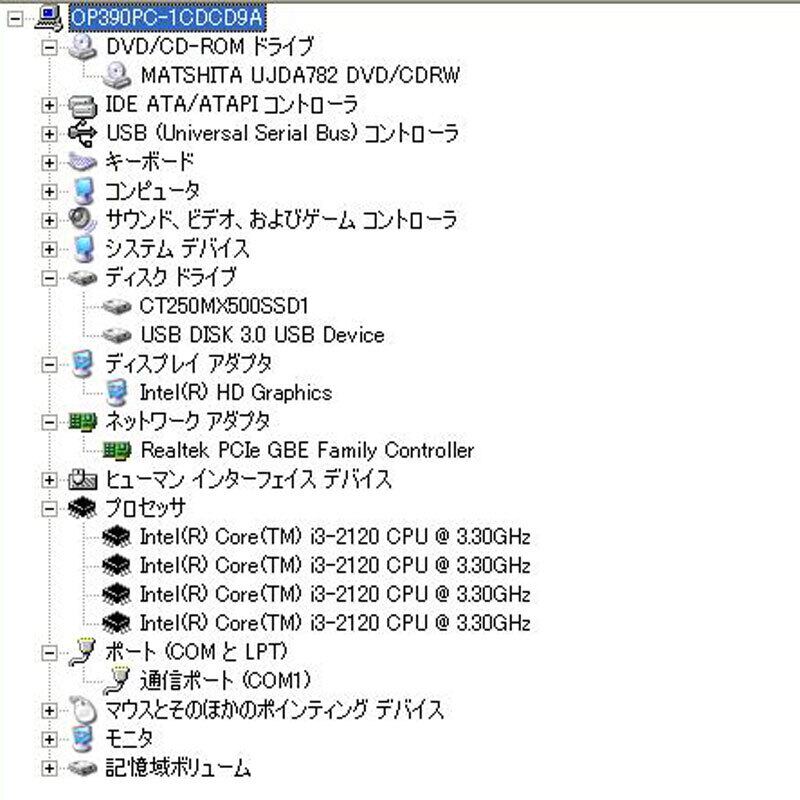Click the USB コントローラ trident icon
Screen dimensions: 800x800
pos(82,133)
